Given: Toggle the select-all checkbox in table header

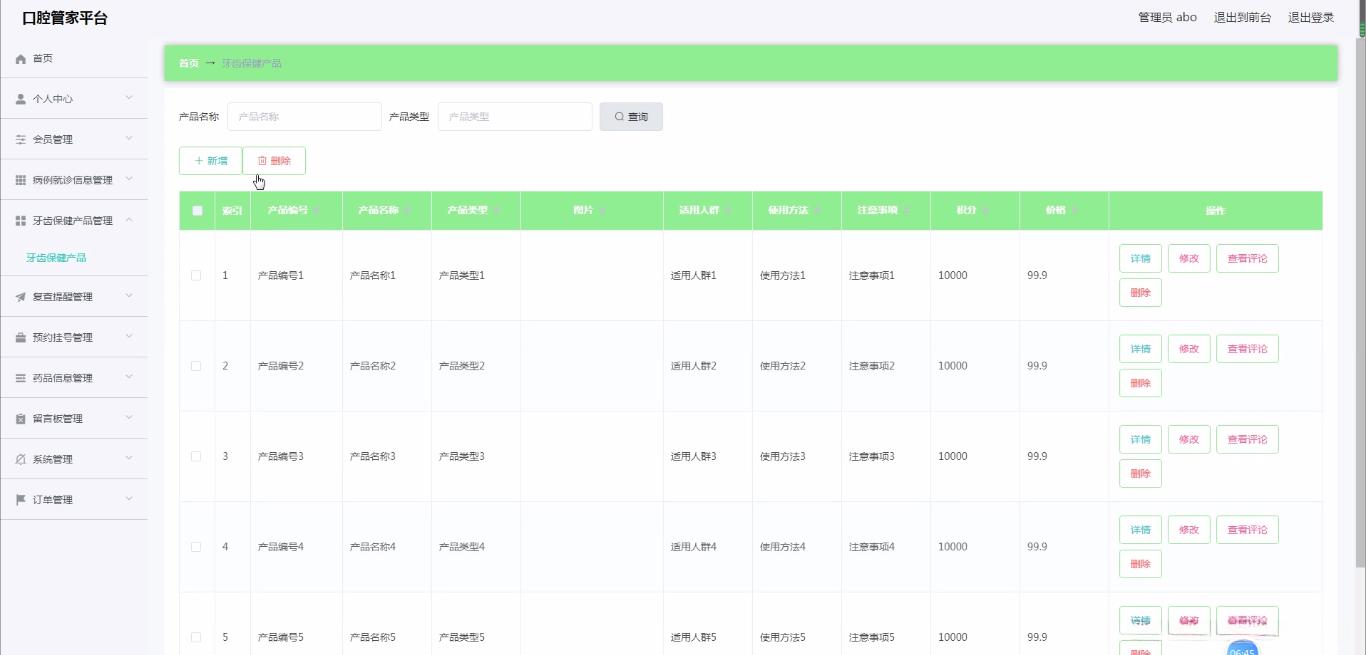Looking at the screenshot, I should (x=197, y=211).
